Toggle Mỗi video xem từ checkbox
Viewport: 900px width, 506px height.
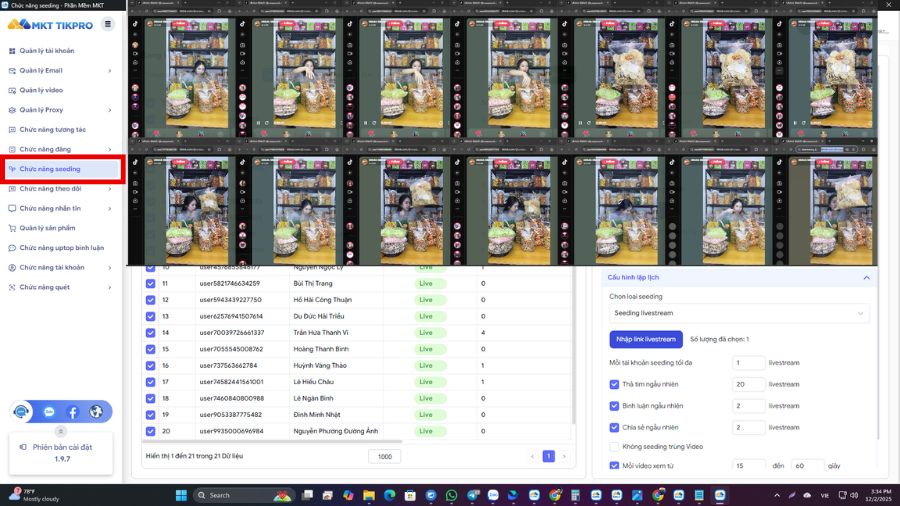coord(614,466)
